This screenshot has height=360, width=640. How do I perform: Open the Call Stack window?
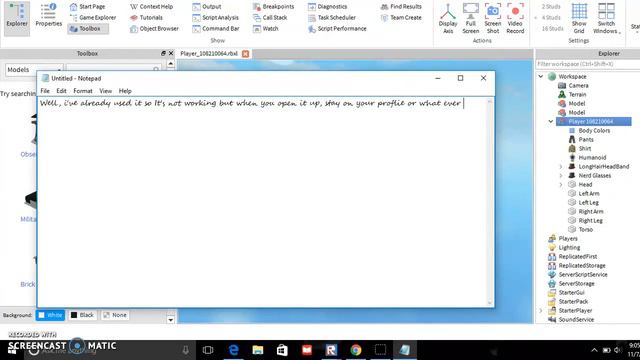(270, 18)
